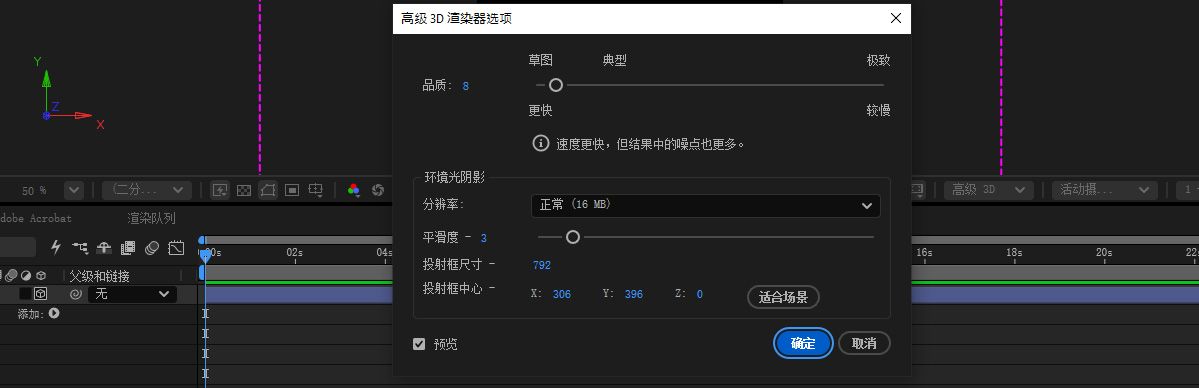1199x388 pixels.
Task: Click the 草图 quality label
Action: click(541, 60)
